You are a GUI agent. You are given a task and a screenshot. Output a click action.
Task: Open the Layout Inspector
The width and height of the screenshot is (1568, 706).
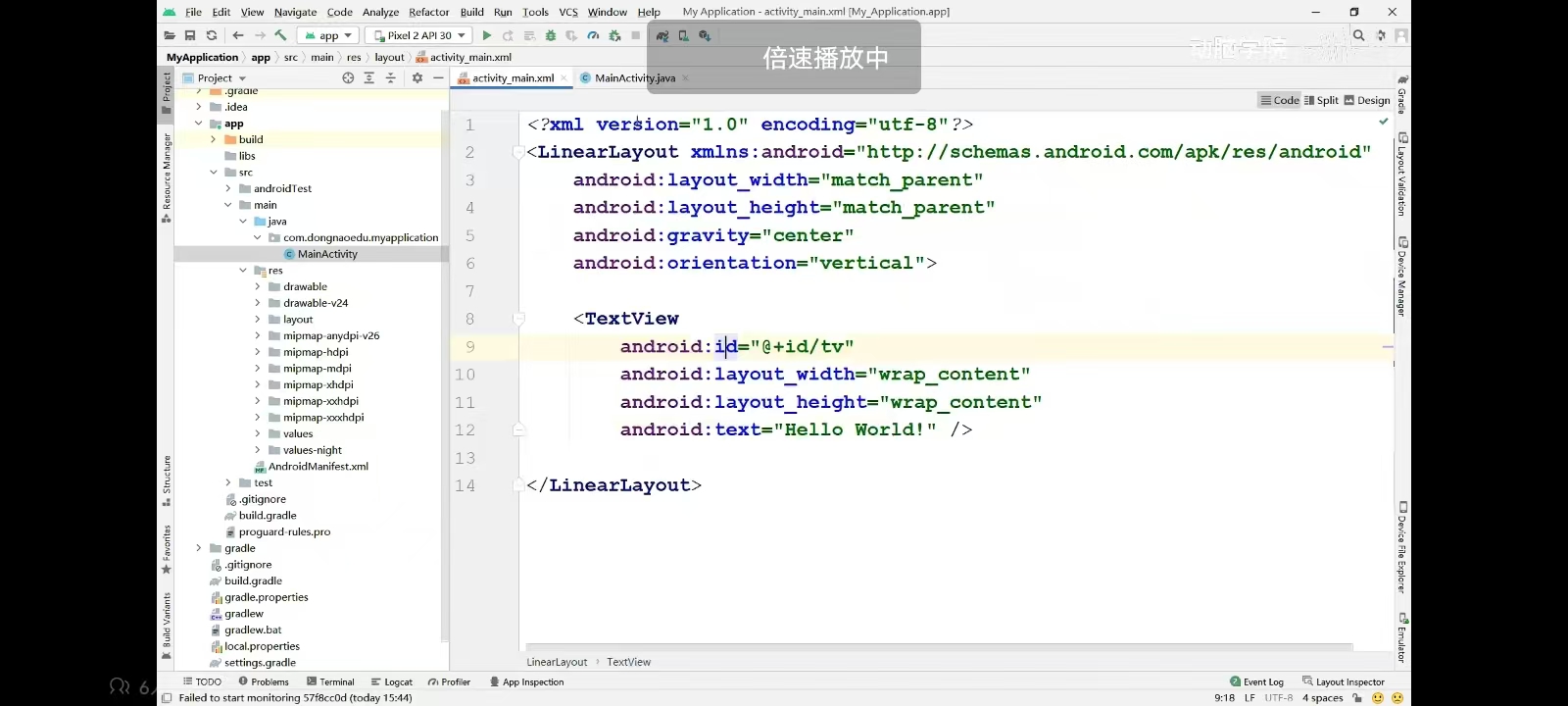(x=1343, y=681)
